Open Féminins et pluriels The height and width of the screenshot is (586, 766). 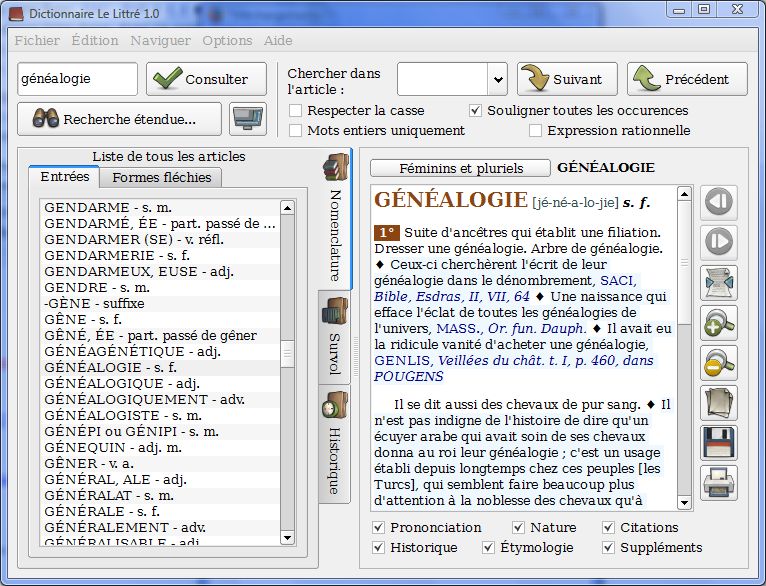tap(460, 168)
